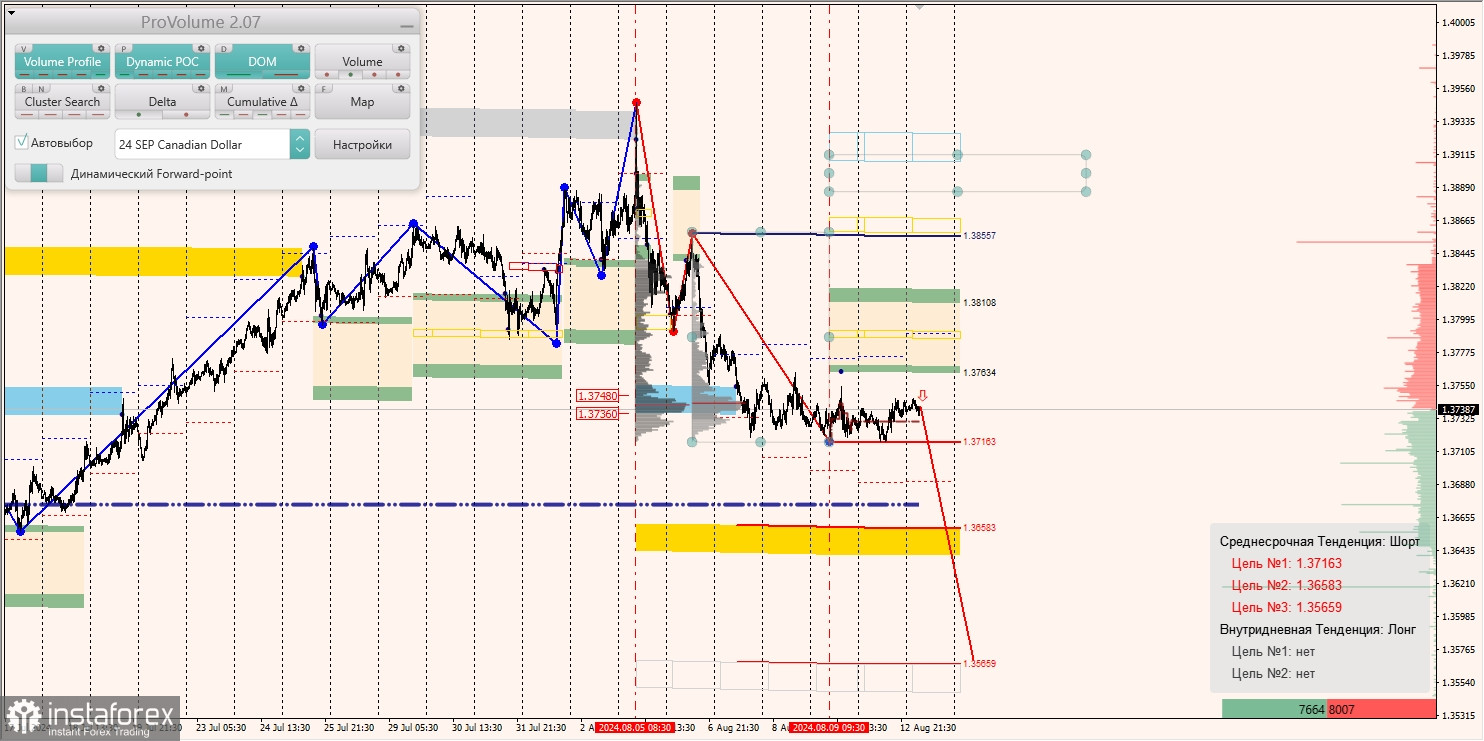Viewport: 1484px width, 741px height.
Task: Open Map gear settings
Action: [x=401, y=88]
